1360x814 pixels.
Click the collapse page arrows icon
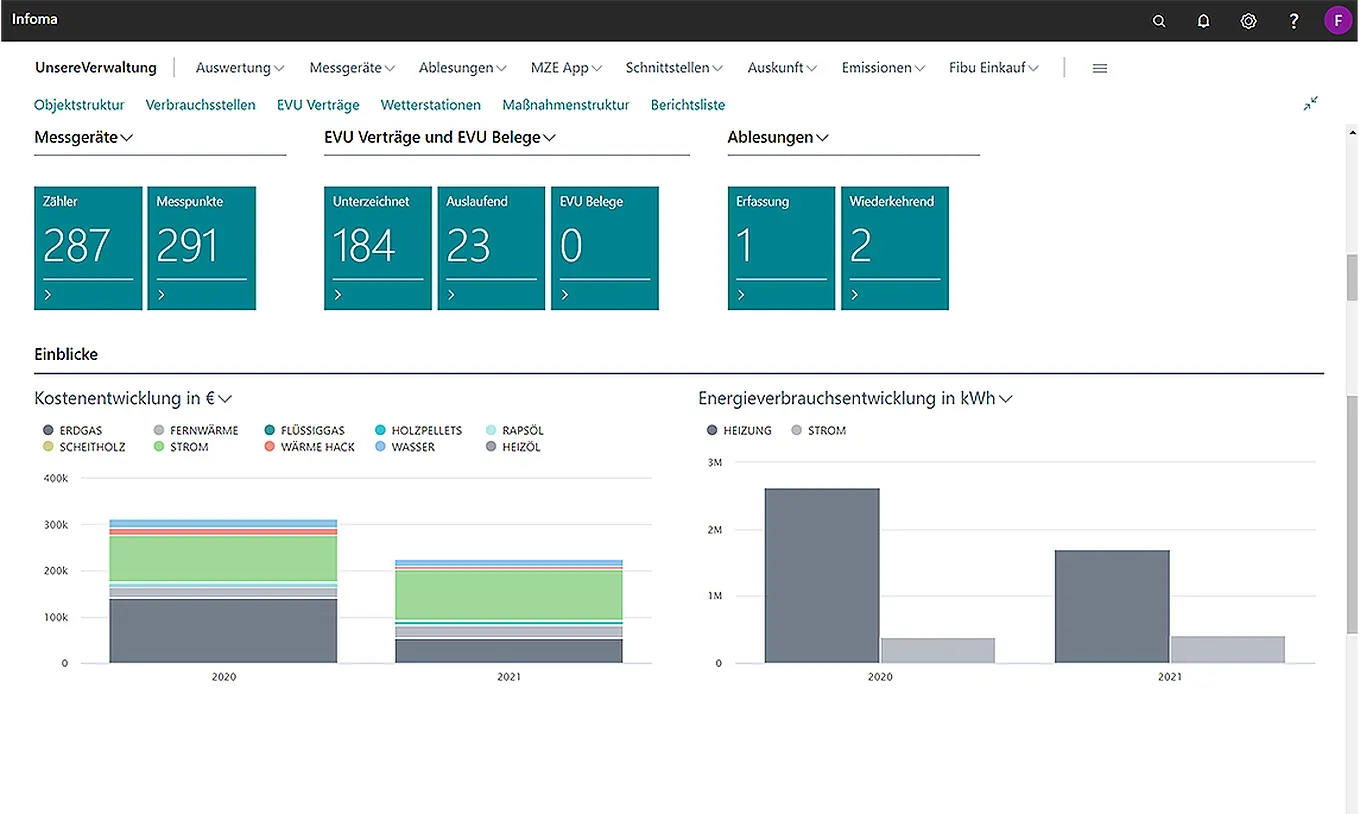[x=1311, y=103]
